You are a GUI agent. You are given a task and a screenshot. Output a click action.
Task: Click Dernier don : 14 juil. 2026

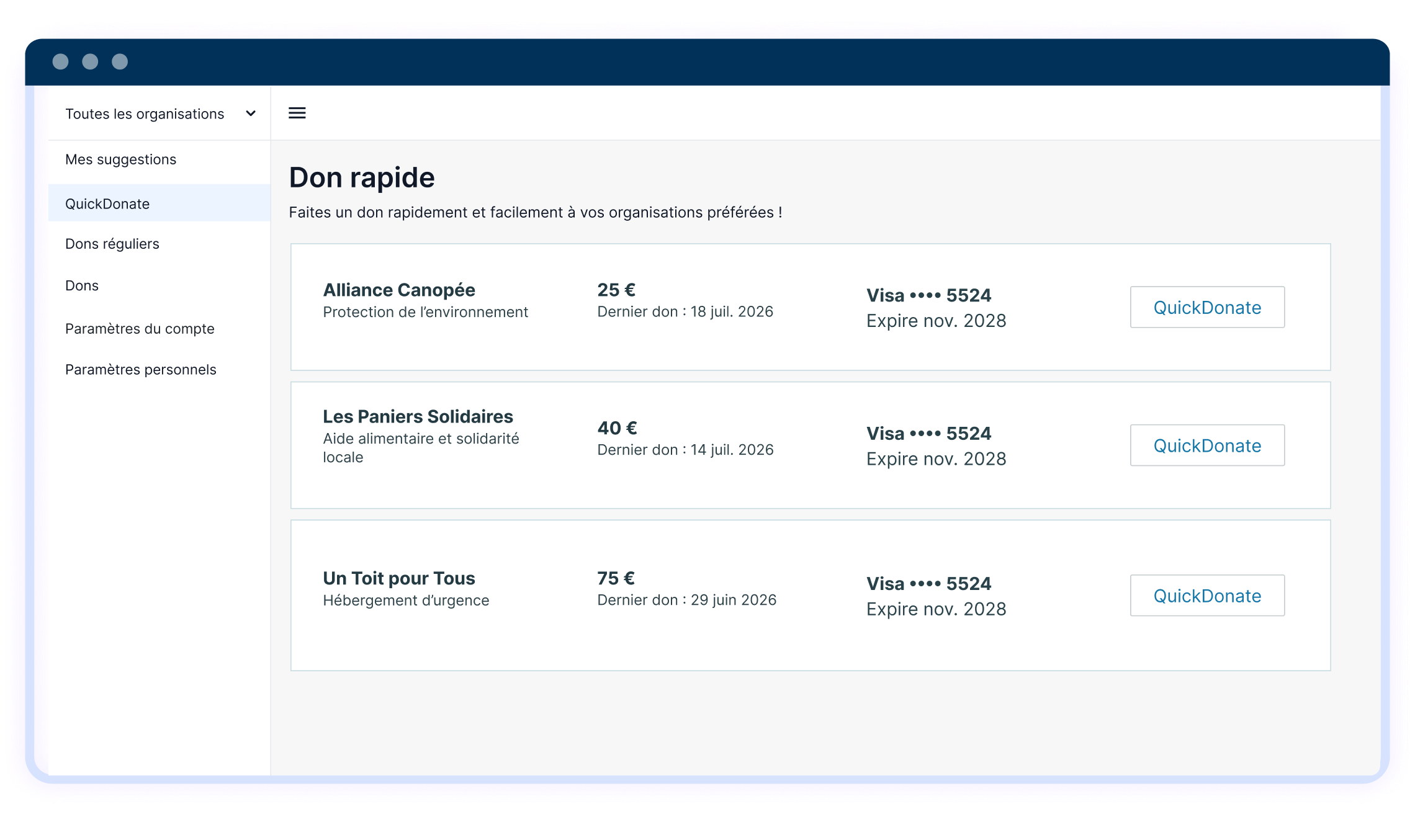click(x=685, y=450)
